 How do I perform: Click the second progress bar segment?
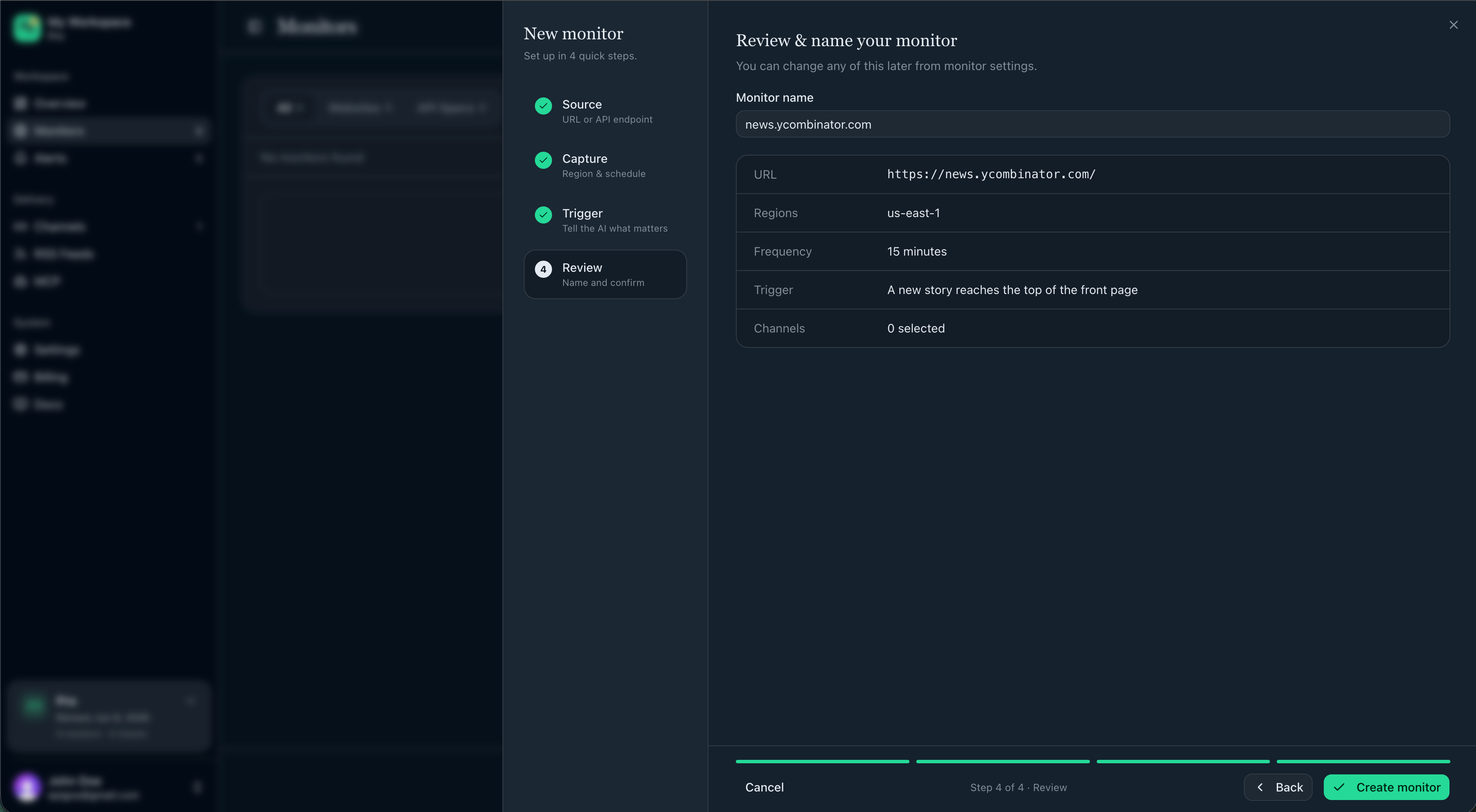pos(1003,761)
